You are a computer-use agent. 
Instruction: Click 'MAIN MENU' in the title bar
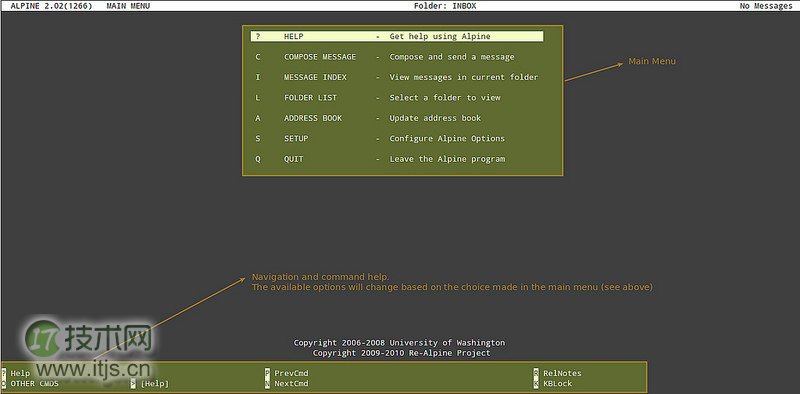coord(128,6)
